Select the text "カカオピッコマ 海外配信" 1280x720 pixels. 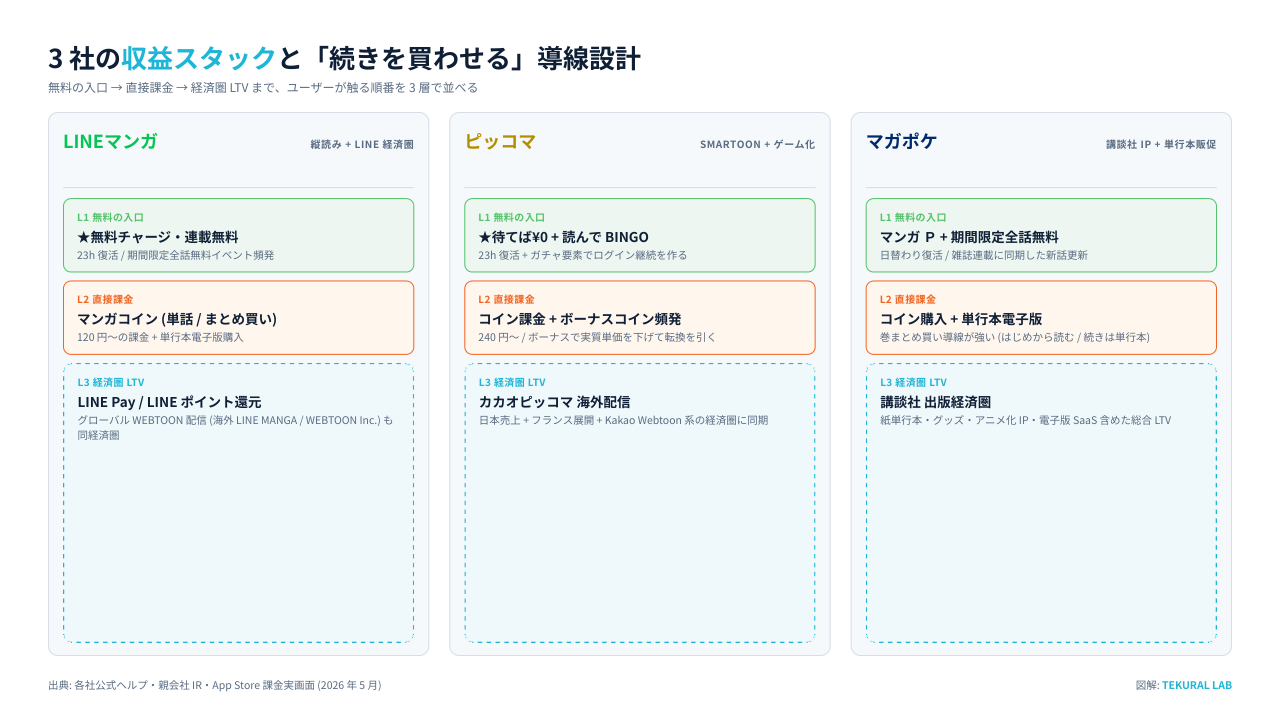(x=554, y=402)
